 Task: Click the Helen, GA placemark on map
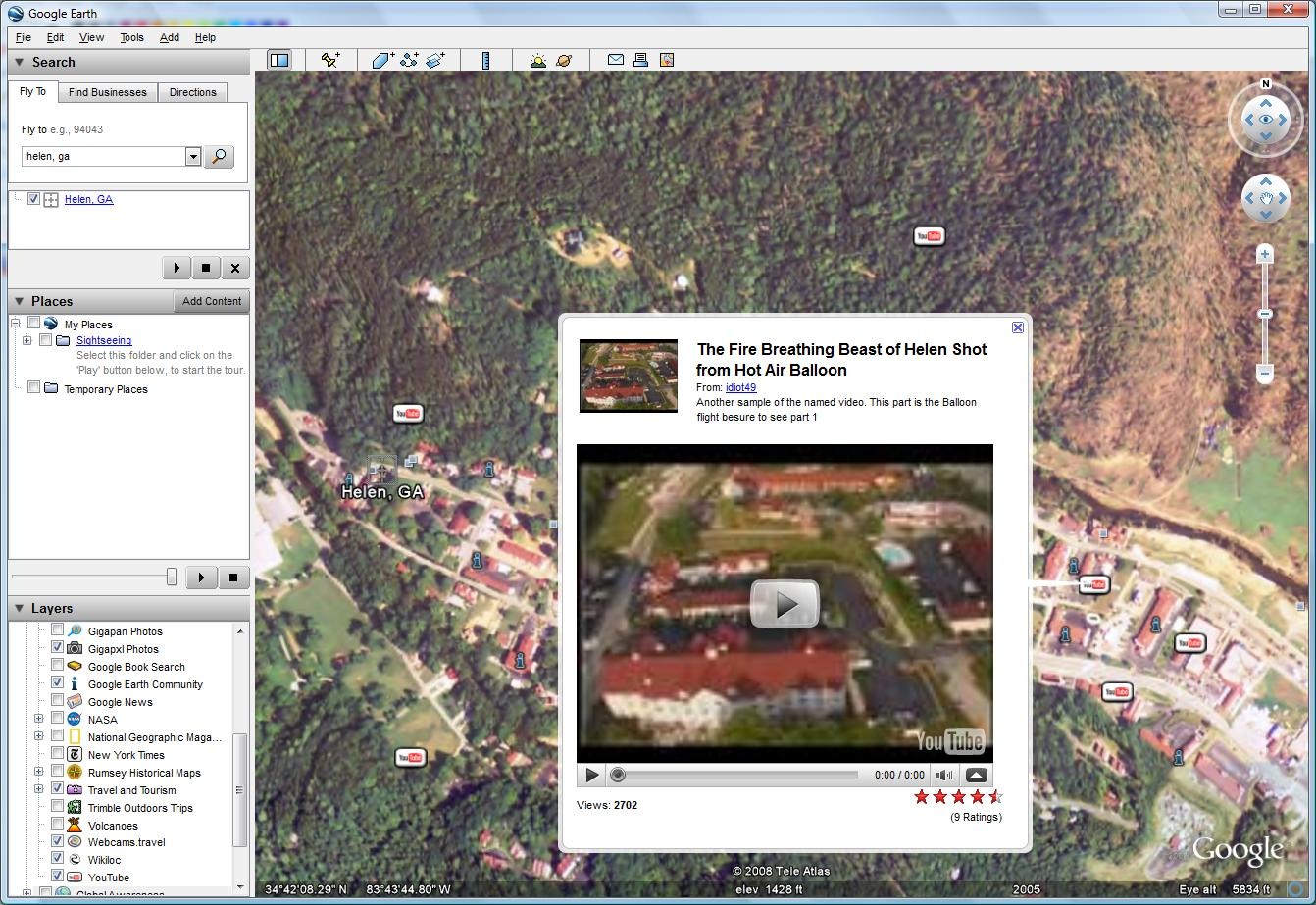381,469
